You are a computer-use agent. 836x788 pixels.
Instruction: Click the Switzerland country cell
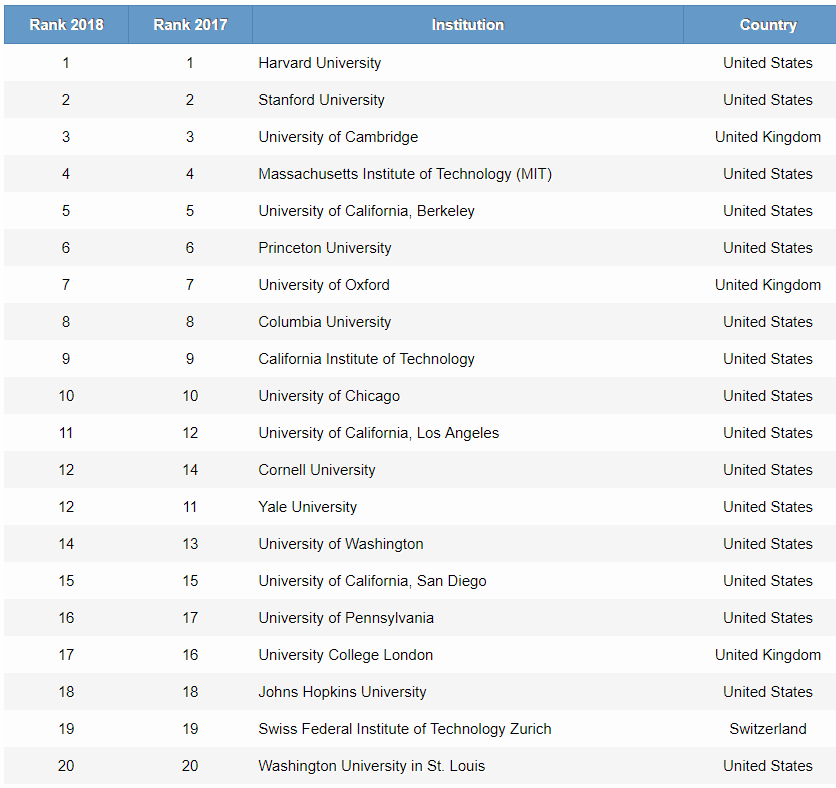[x=767, y=729]
